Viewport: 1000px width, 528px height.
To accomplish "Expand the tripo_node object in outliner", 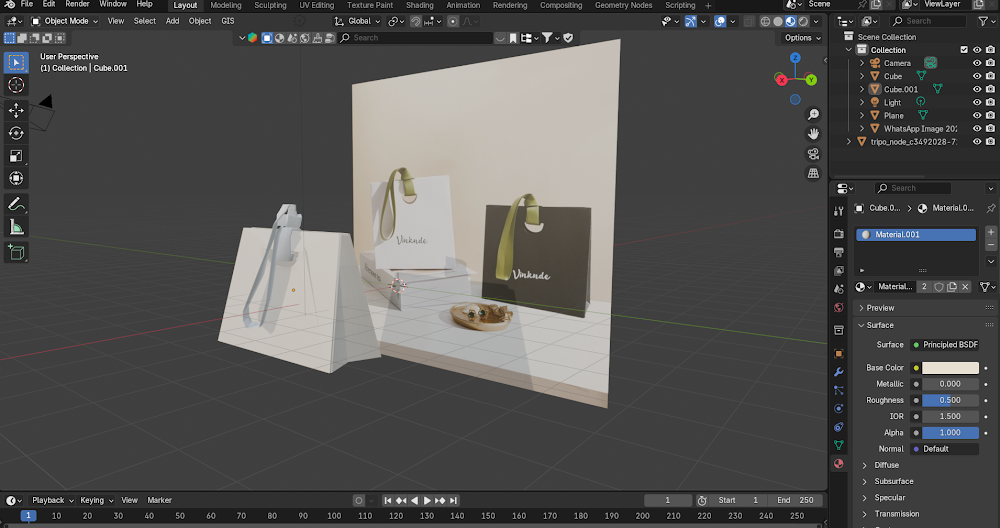I will (x=848, y=142).
